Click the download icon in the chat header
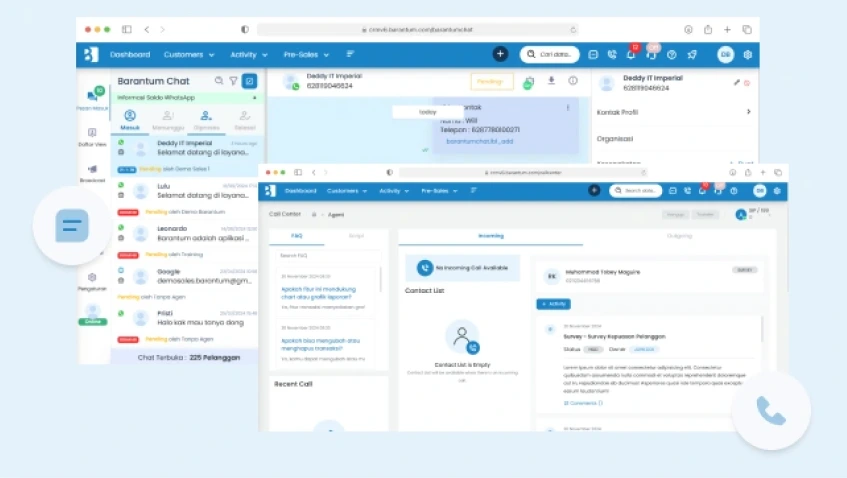Image resolution: width=847 pixels, height=478 pixels. pyautogui.click(x=551, y=80)
